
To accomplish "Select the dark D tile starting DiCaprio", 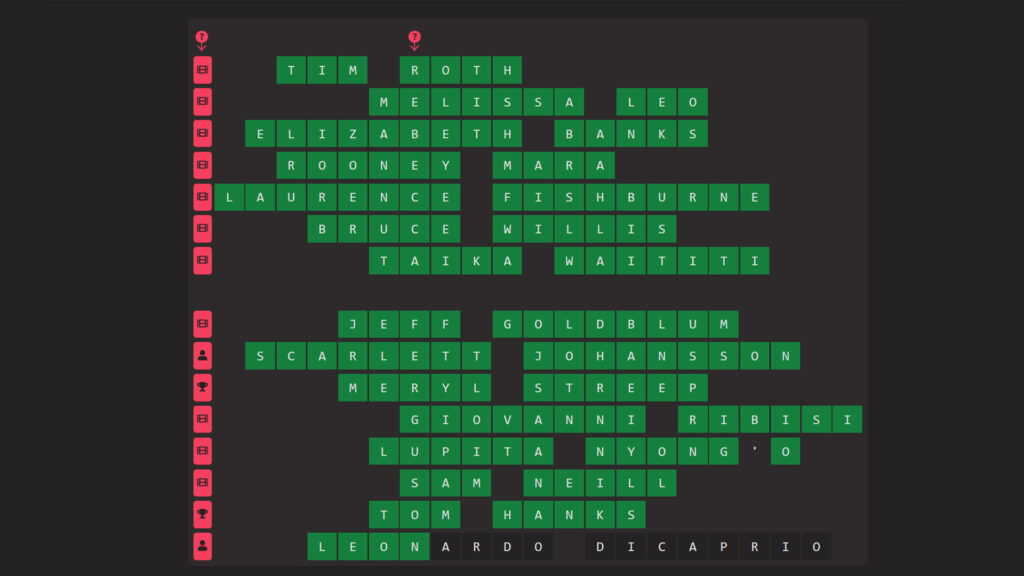I will (601, 547).
